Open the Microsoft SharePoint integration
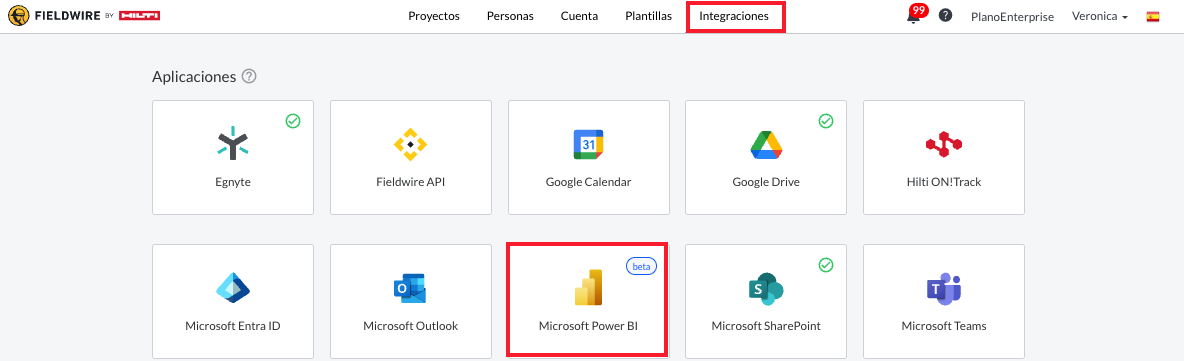This screenshot has height=361, width=1184. 766,301
